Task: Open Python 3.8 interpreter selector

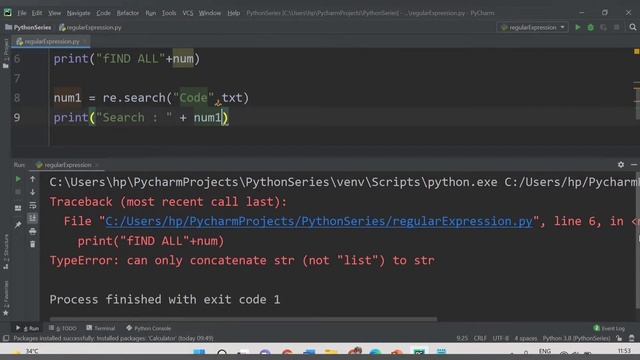Action: point(576,338)
